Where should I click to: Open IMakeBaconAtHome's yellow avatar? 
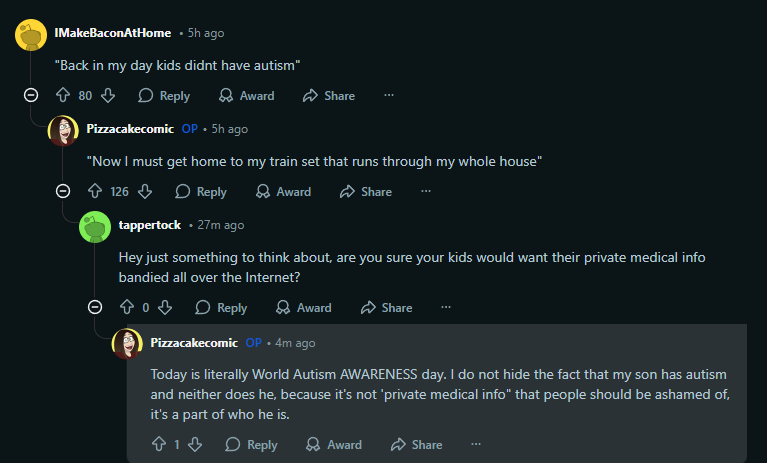[x=31, y=35]
